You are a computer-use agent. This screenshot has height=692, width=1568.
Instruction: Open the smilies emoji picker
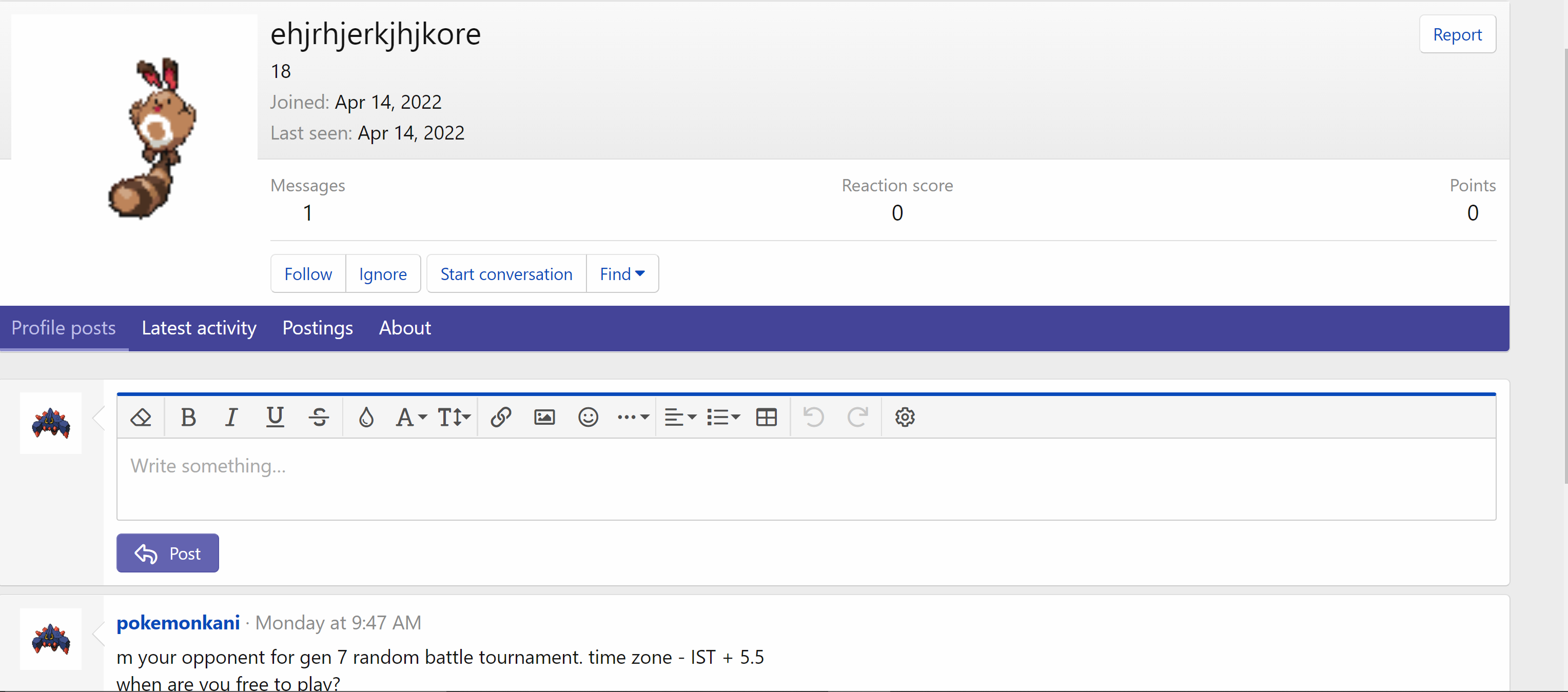[x=588, y=418]
